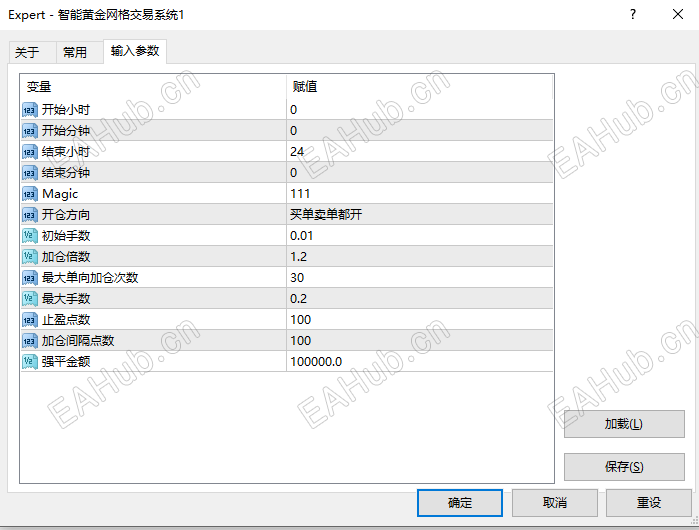Screen dimensions: 699x530
Task: Select the 止盈点数 variable name
Action: coord(66,320)
